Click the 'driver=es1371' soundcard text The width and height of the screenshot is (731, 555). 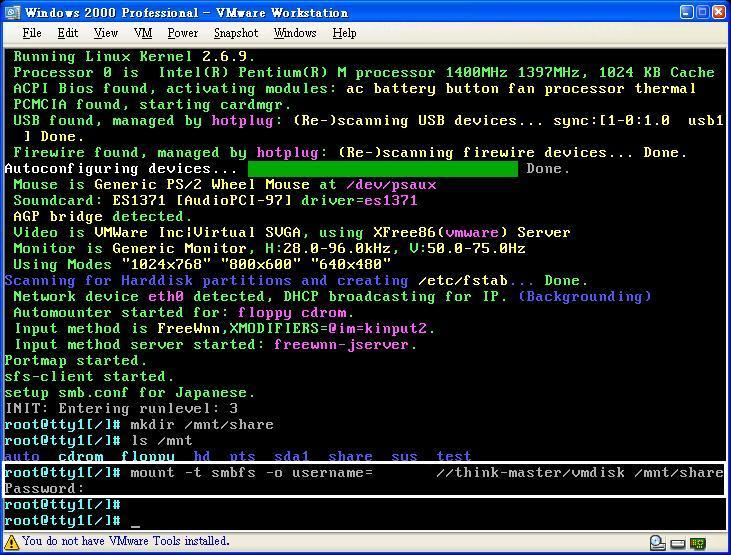click(x=359, y=201)
